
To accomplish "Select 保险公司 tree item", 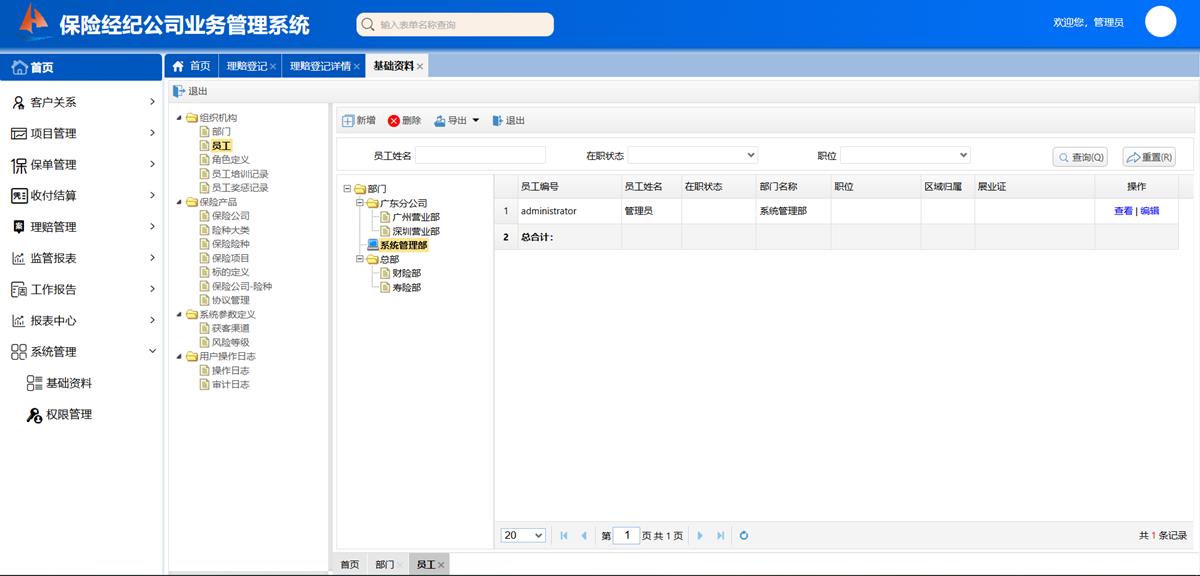I will tap(231, 216).
